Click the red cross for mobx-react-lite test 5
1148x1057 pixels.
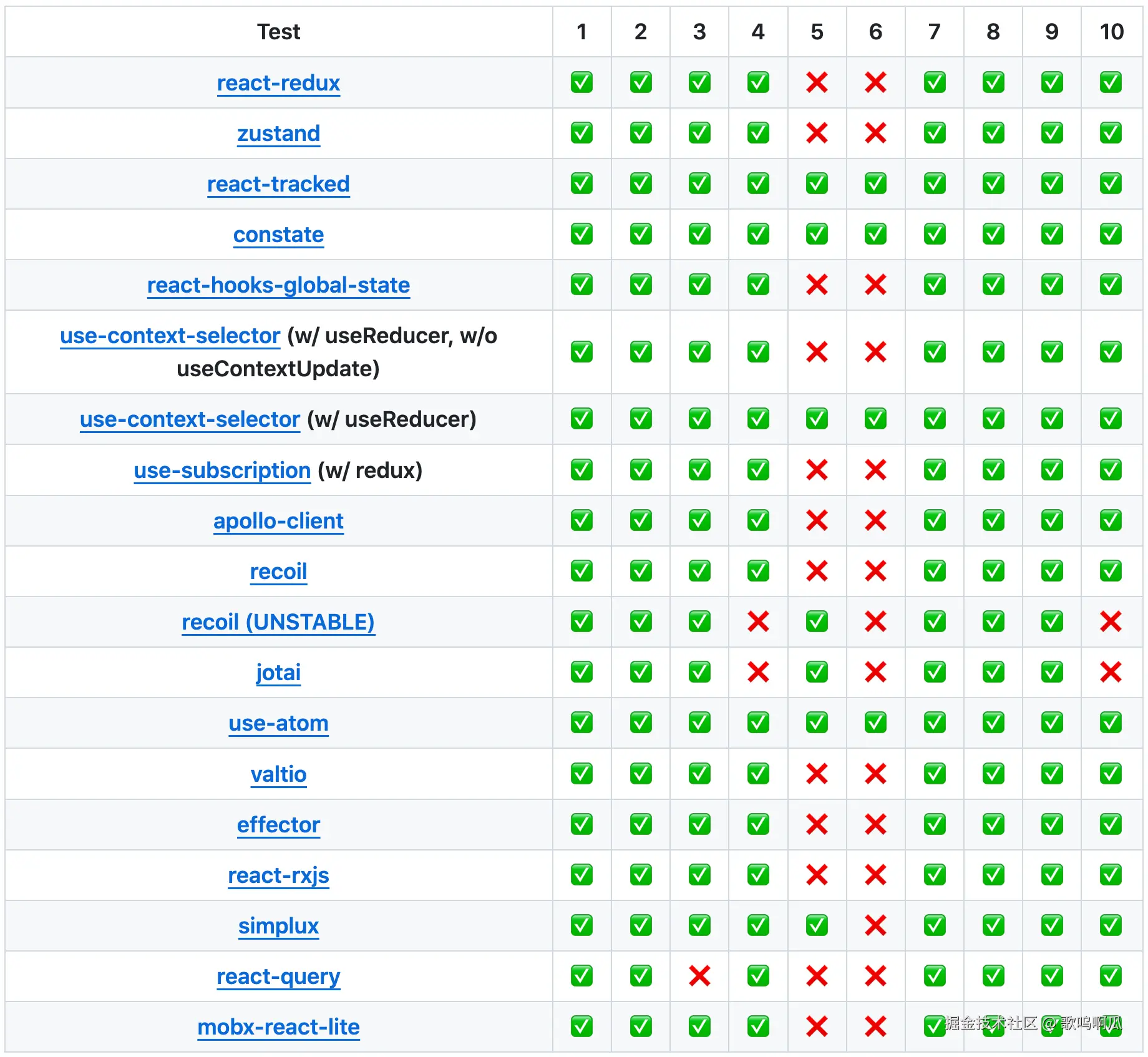coord(817,1026)
